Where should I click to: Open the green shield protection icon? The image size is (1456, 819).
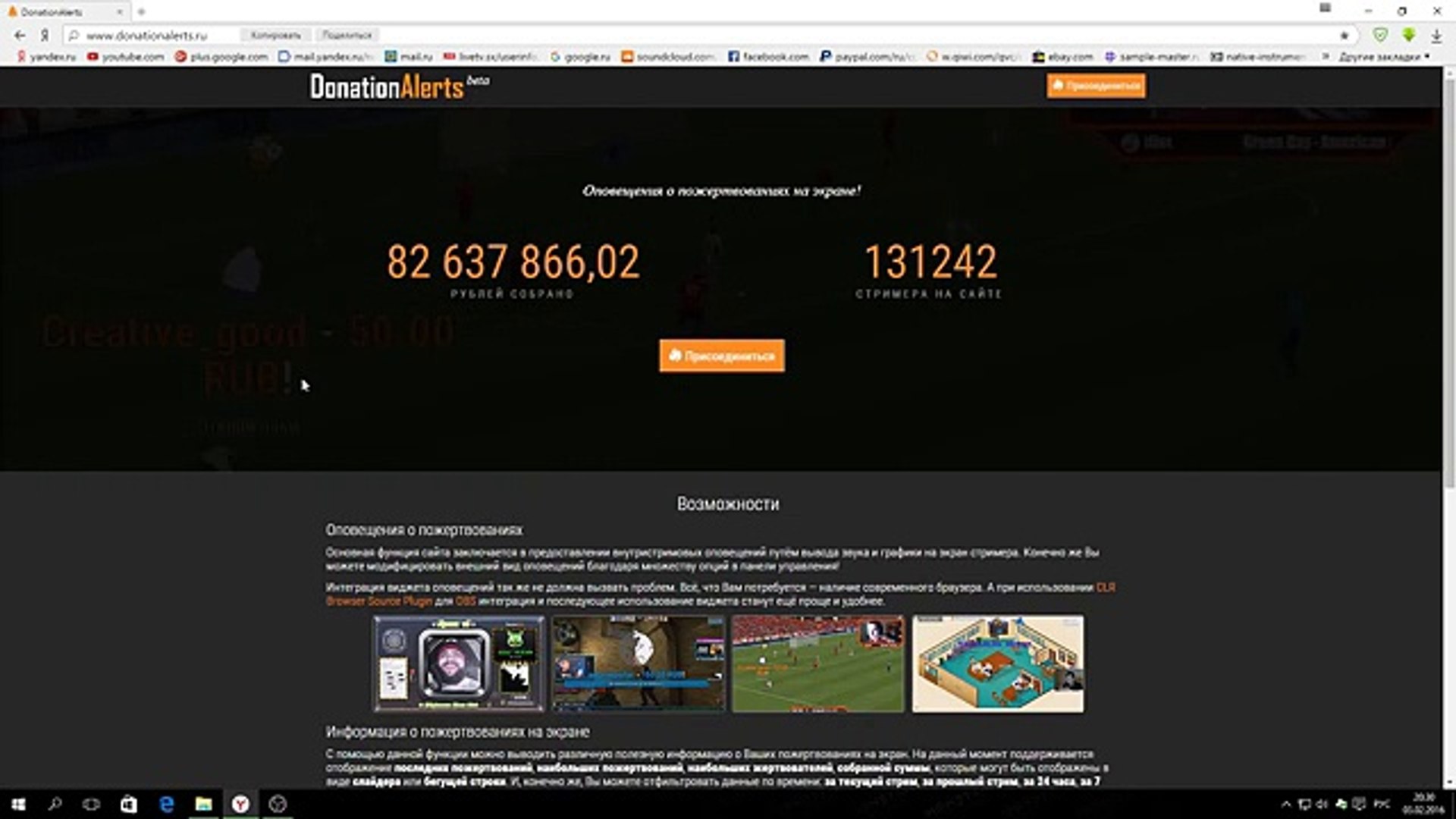tap(1380, 35)
